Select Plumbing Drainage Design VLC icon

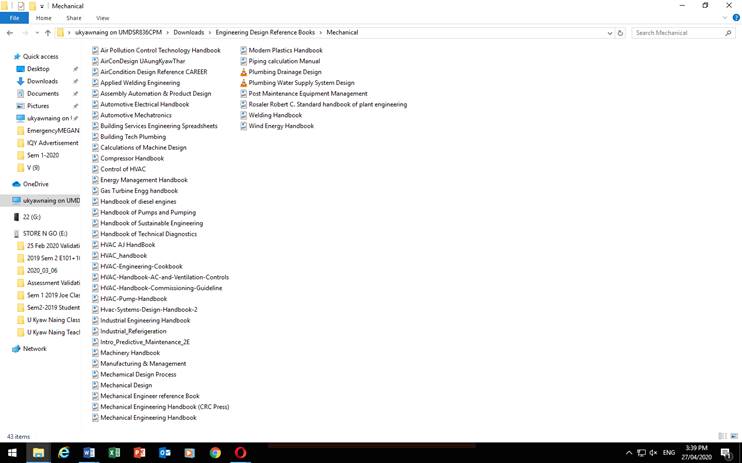[x=244, y=72]
